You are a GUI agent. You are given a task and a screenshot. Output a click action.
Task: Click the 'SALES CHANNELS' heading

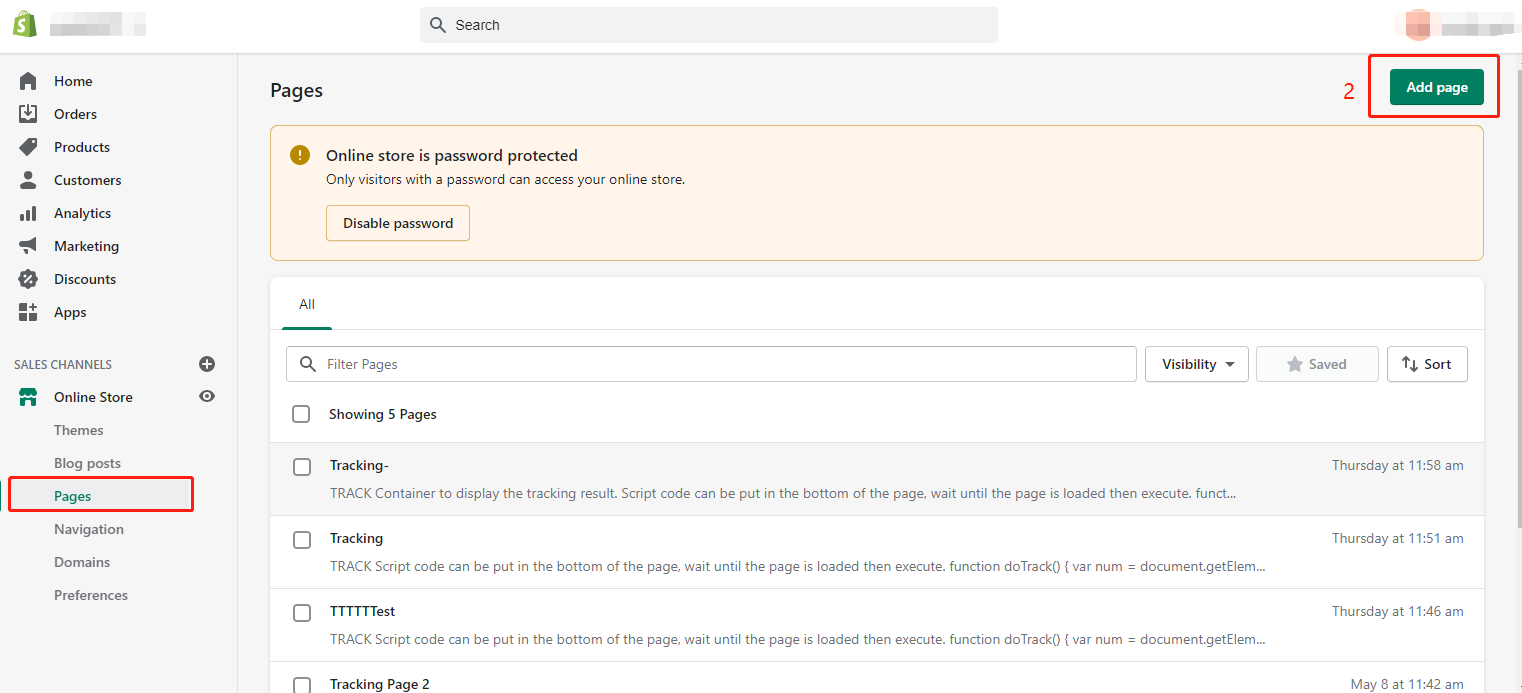63,365
